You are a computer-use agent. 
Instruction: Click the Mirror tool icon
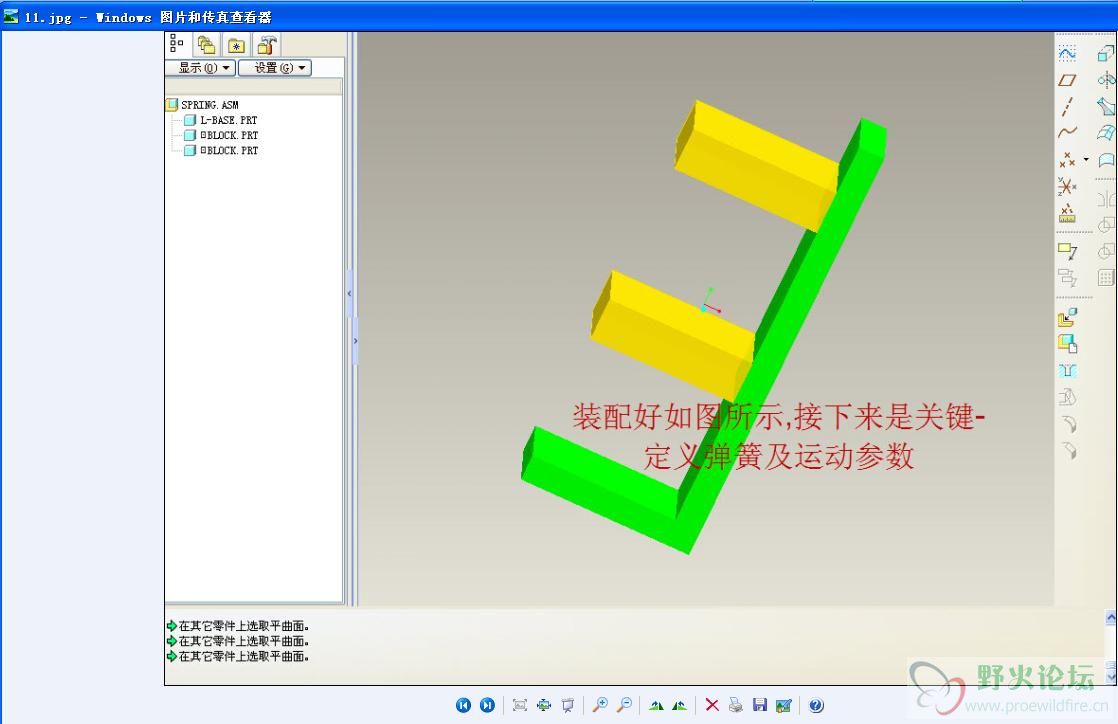click(1106, 198)
